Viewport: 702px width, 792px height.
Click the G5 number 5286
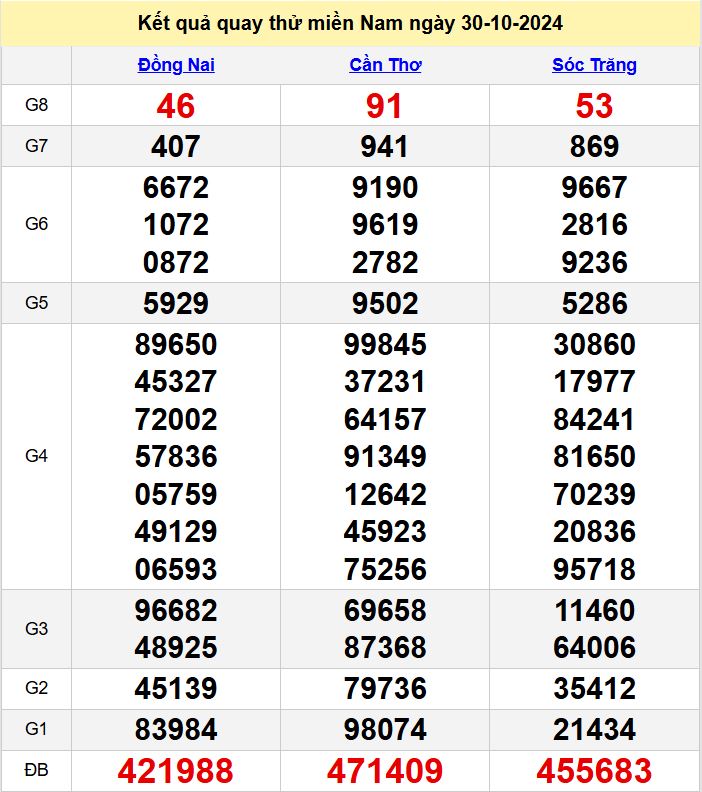point(594,304)
